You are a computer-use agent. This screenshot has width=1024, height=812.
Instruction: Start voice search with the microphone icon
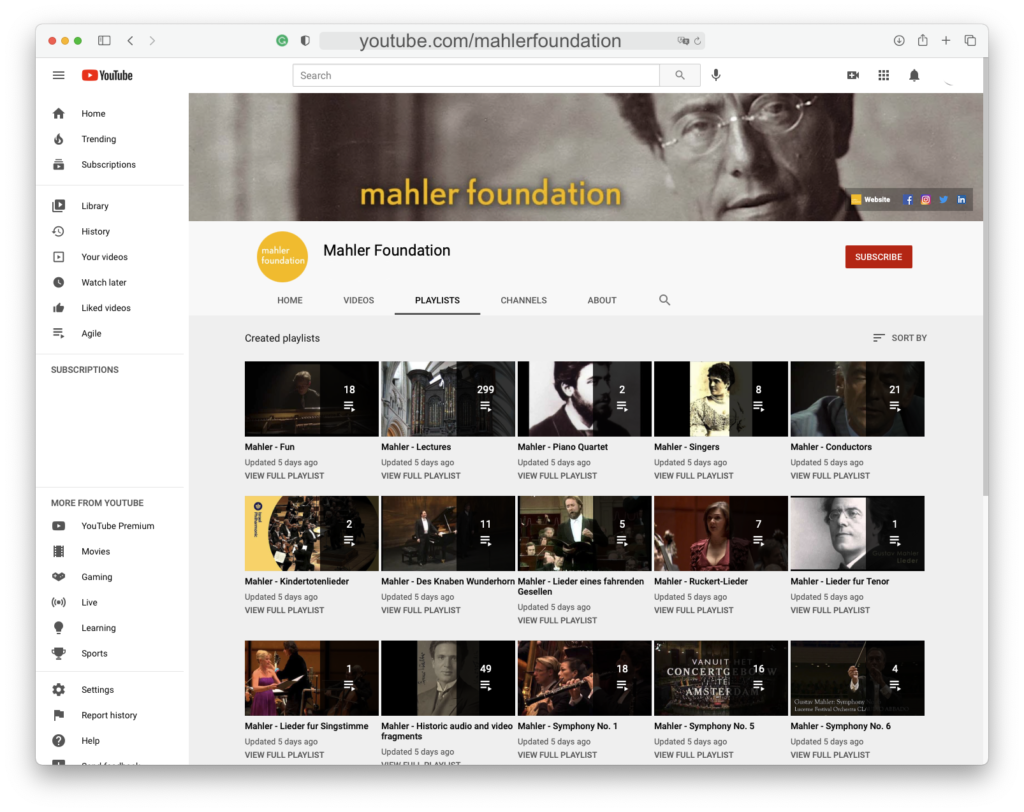716,75
